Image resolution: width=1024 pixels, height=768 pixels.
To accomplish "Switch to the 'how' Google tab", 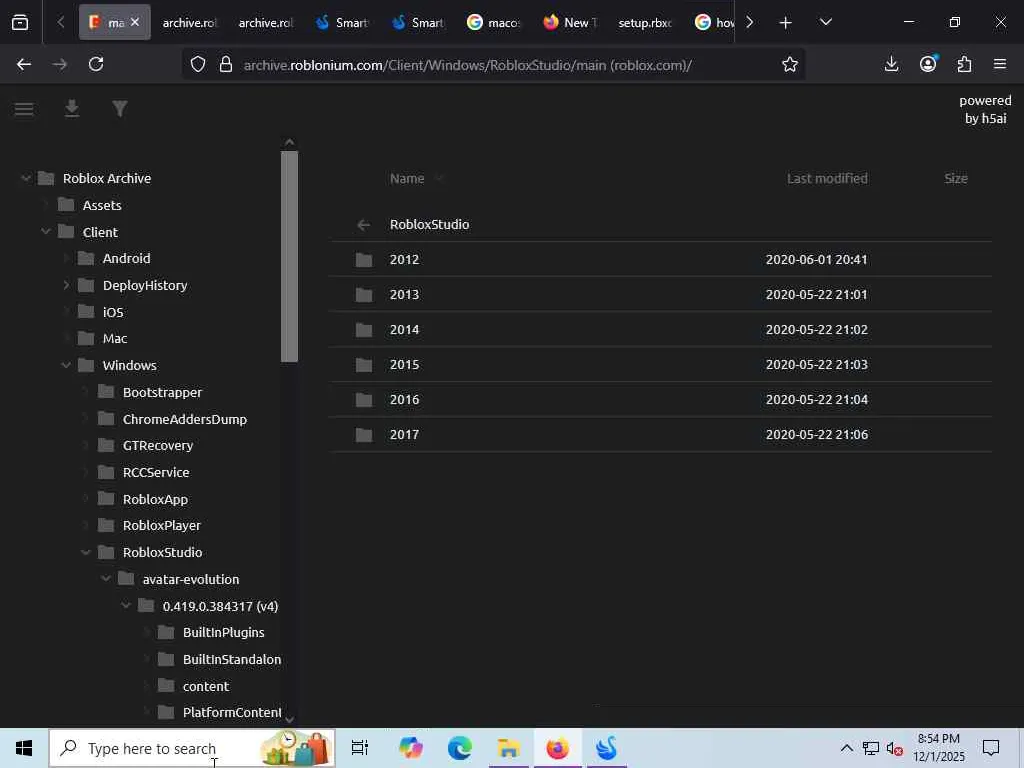I will 714,23.
